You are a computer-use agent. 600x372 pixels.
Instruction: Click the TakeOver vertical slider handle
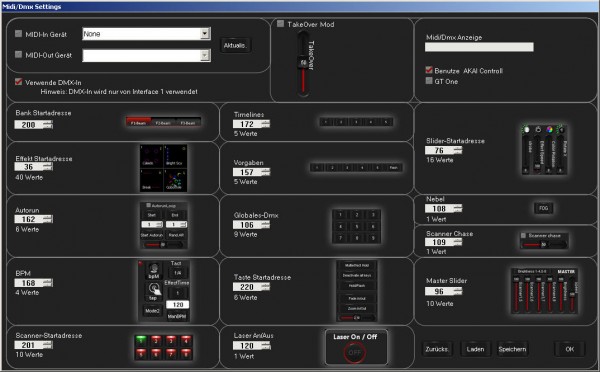point(303,62)
